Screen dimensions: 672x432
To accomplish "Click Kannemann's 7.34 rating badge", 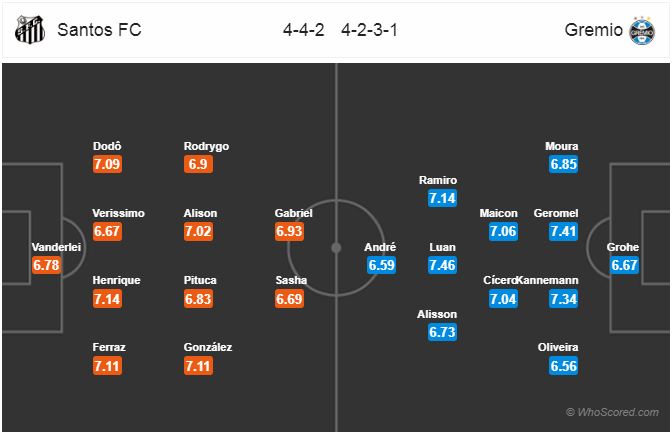I will (561, 298).
